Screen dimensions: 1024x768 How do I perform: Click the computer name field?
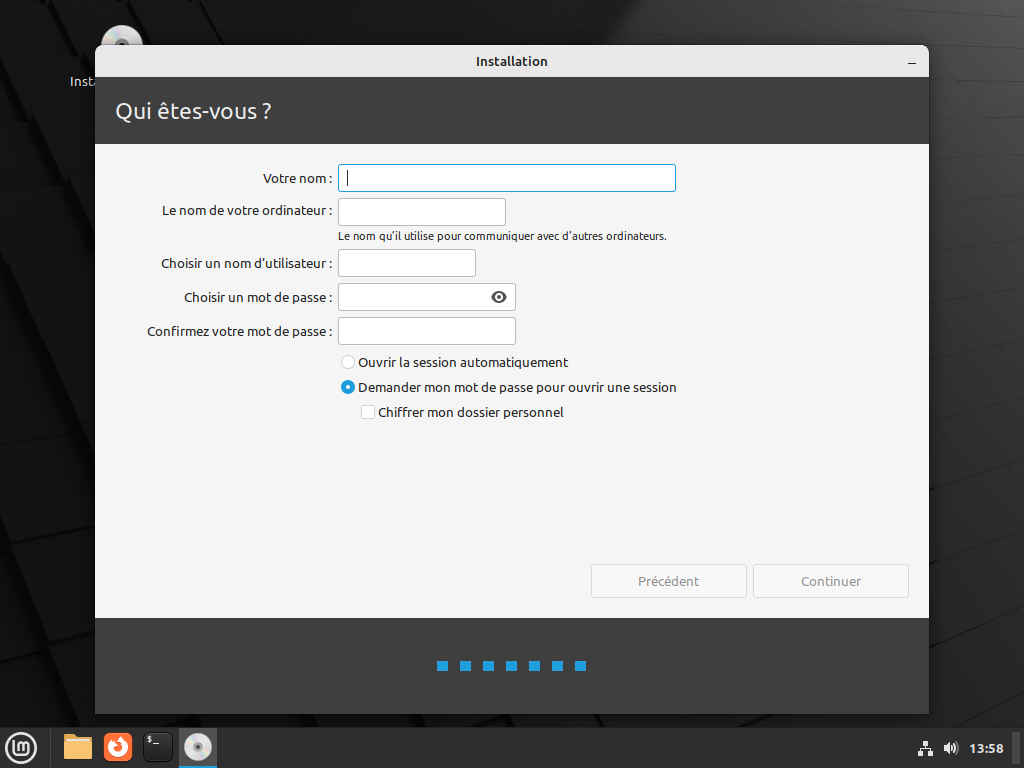click(421, 211)
